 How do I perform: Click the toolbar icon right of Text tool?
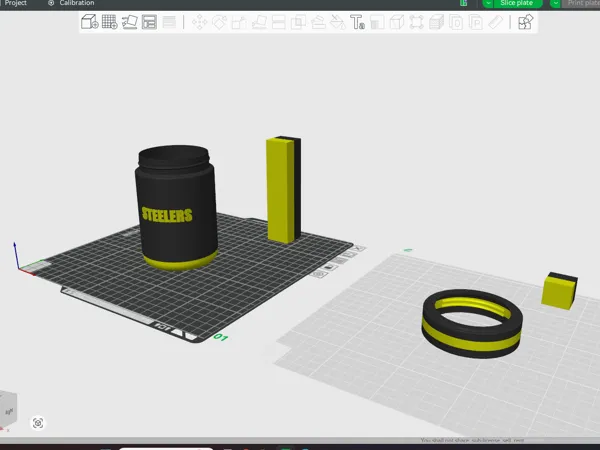tap(377, 22)
